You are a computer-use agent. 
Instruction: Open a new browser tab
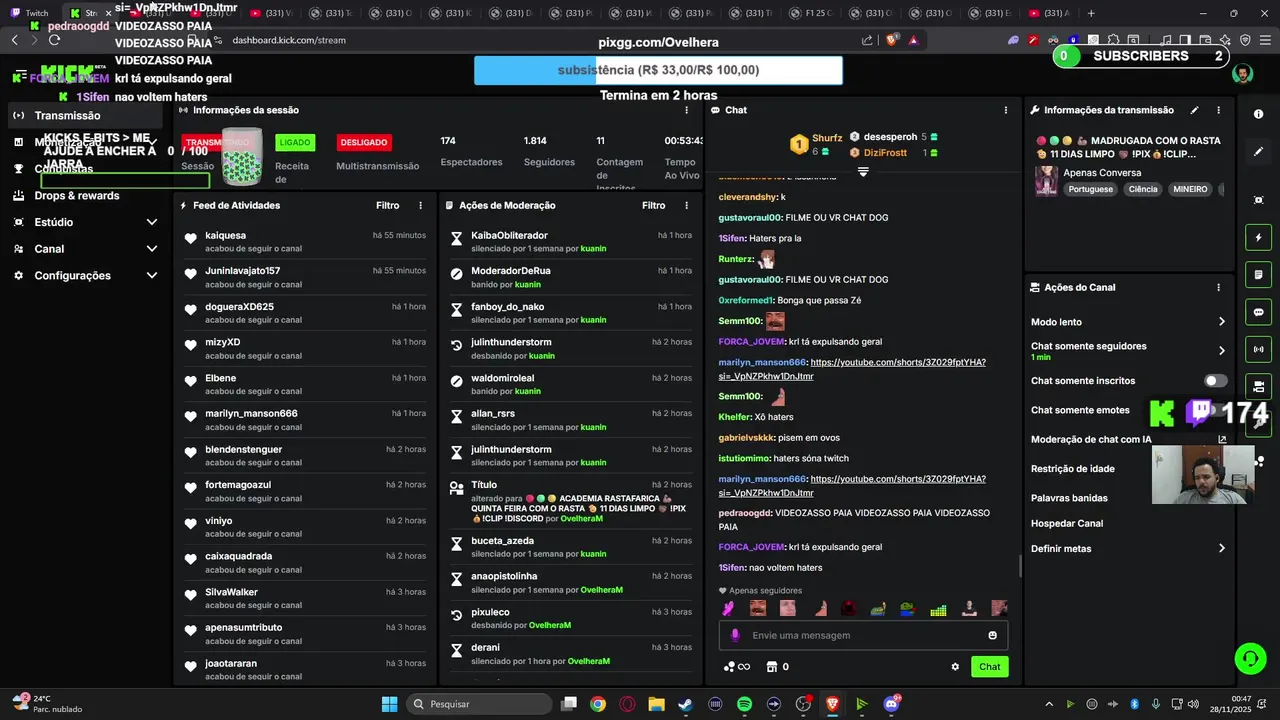click(x=1091, y=13)
